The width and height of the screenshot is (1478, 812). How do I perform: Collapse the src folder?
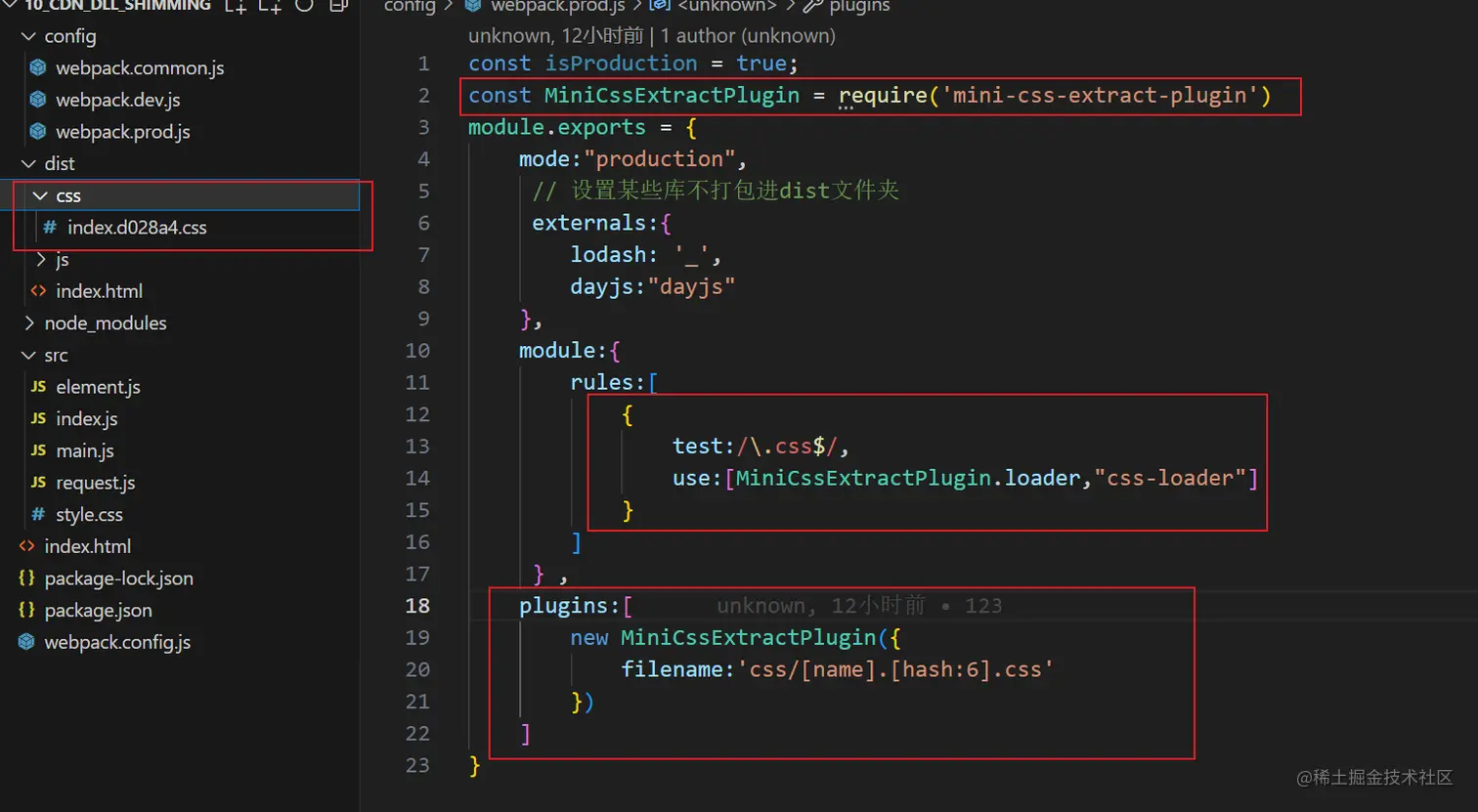28,355
